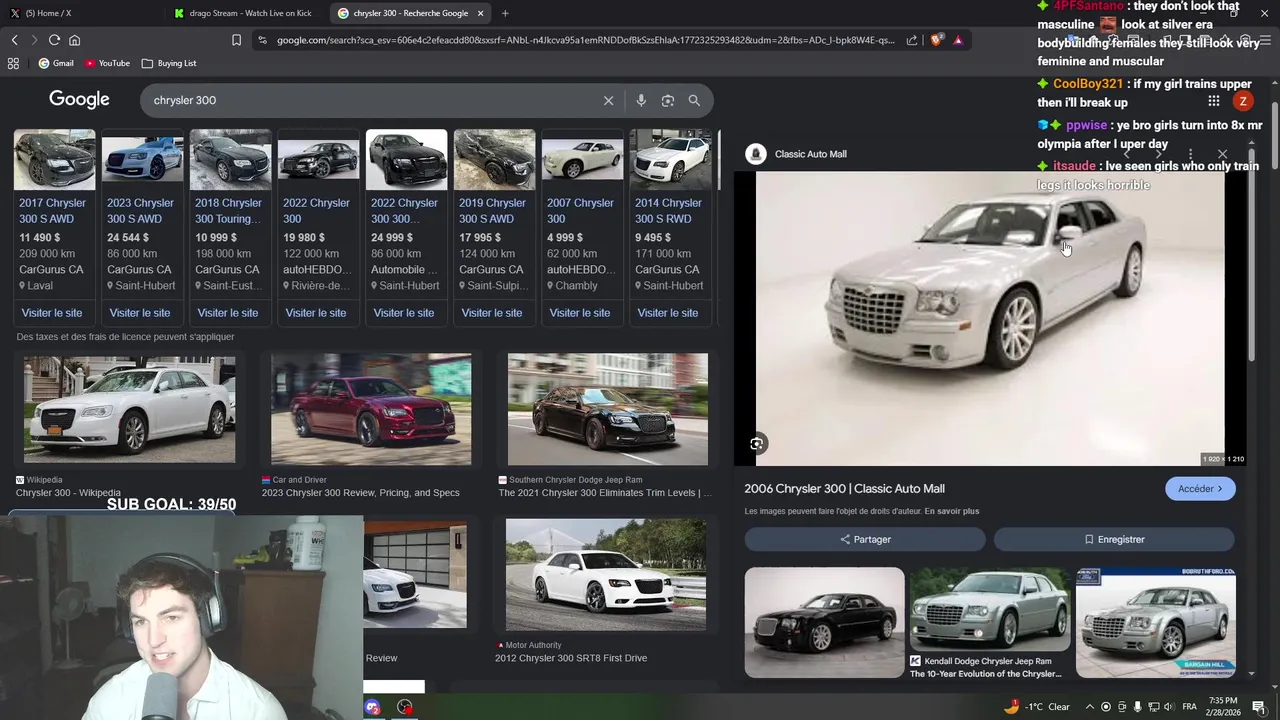Open Windows notification center
Screen dimensions: 1280x720
click(x=1259, y=707)
